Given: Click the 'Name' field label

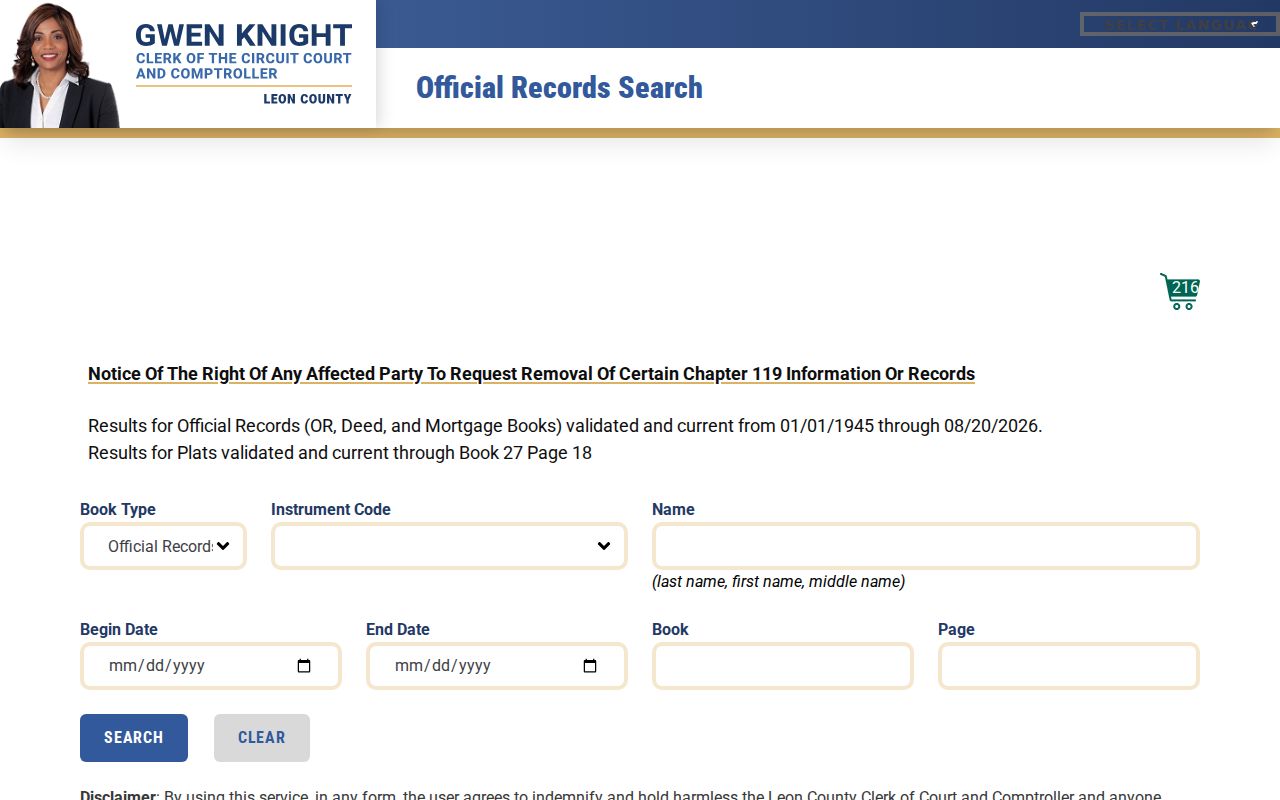Looking at the screenshot, I should pyautogui.click(x=673, y=509).
